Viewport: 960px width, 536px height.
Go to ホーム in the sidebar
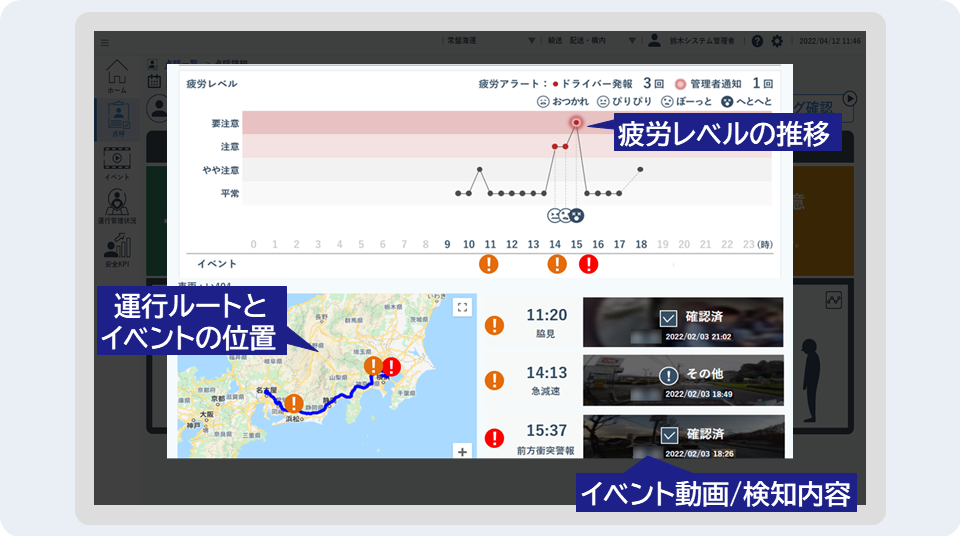coord(117,77)
